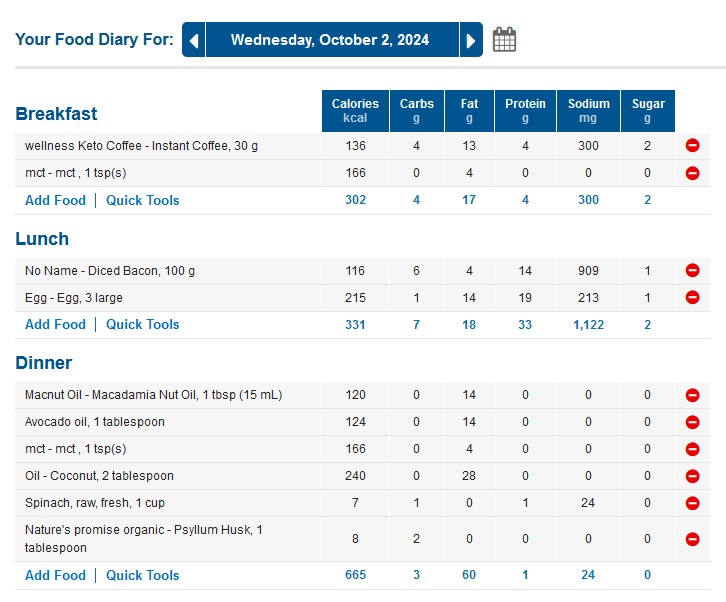The height and width of the screenshot is (602, 726).
Task: Go to next day arrow
Action: [471, 41]
